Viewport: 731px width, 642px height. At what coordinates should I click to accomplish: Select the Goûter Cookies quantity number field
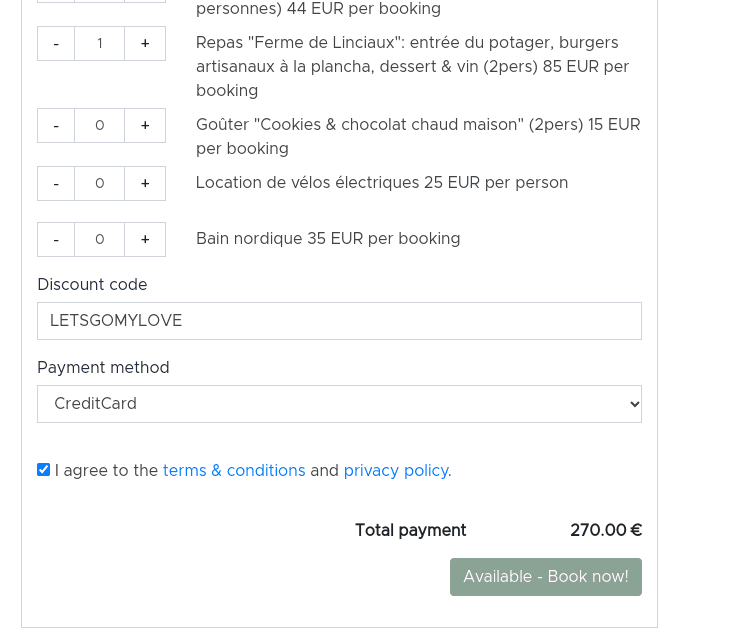click(99, 125)
